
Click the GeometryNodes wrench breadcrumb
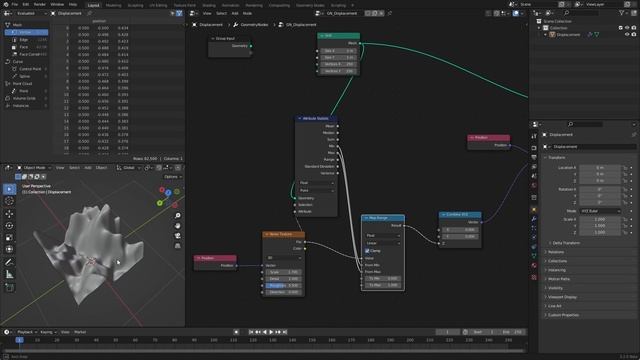250,24
